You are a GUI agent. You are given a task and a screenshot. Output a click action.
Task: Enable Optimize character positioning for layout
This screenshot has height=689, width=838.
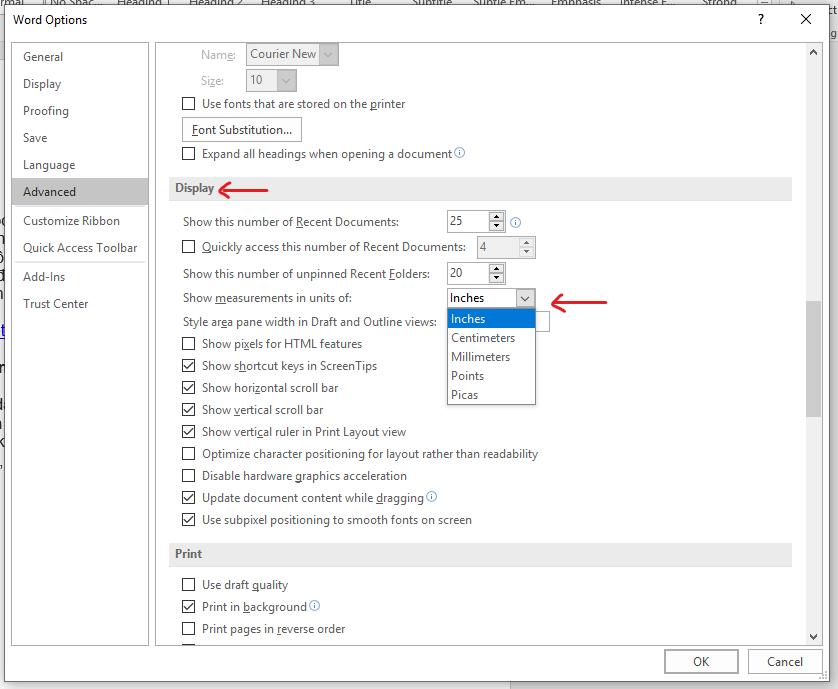[x=187, y=453]
